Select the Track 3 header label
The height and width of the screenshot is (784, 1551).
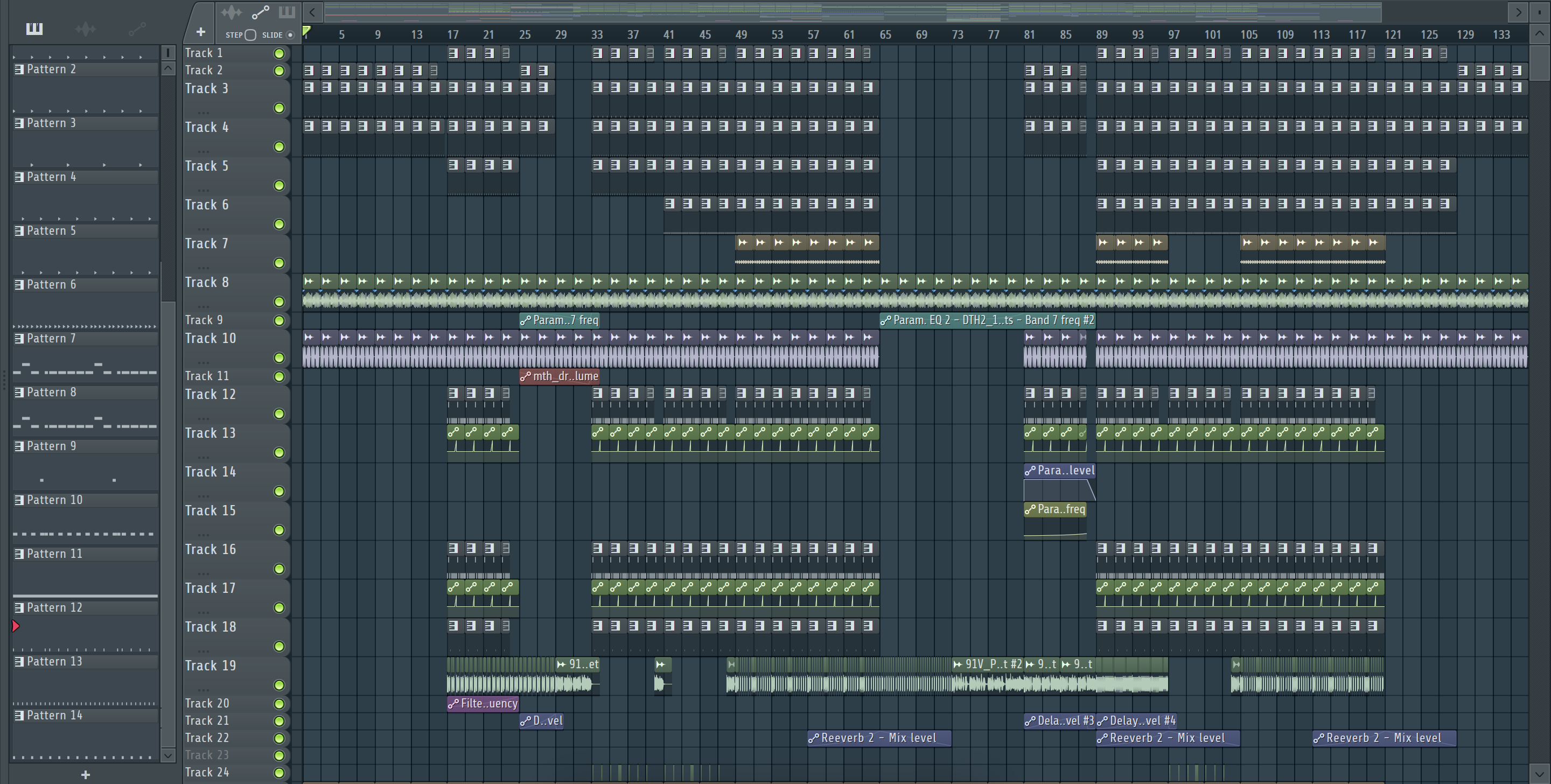point(206,88)
